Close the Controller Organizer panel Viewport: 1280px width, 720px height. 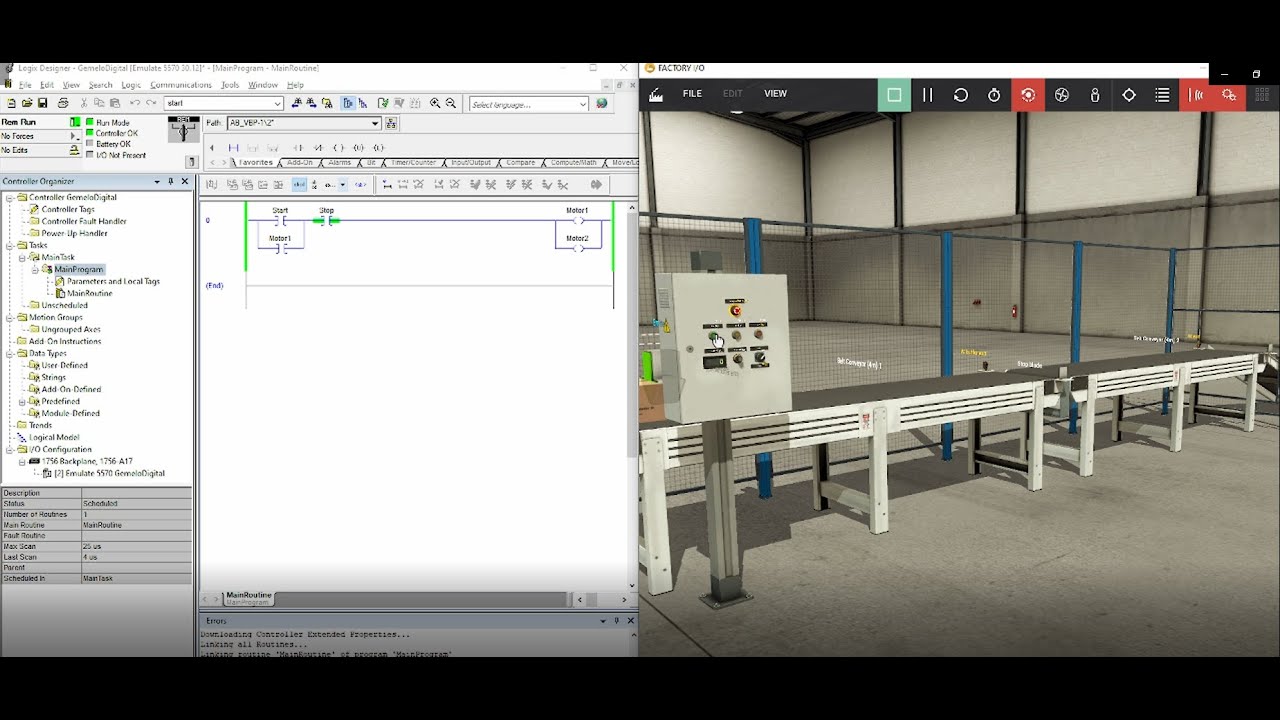185,181
